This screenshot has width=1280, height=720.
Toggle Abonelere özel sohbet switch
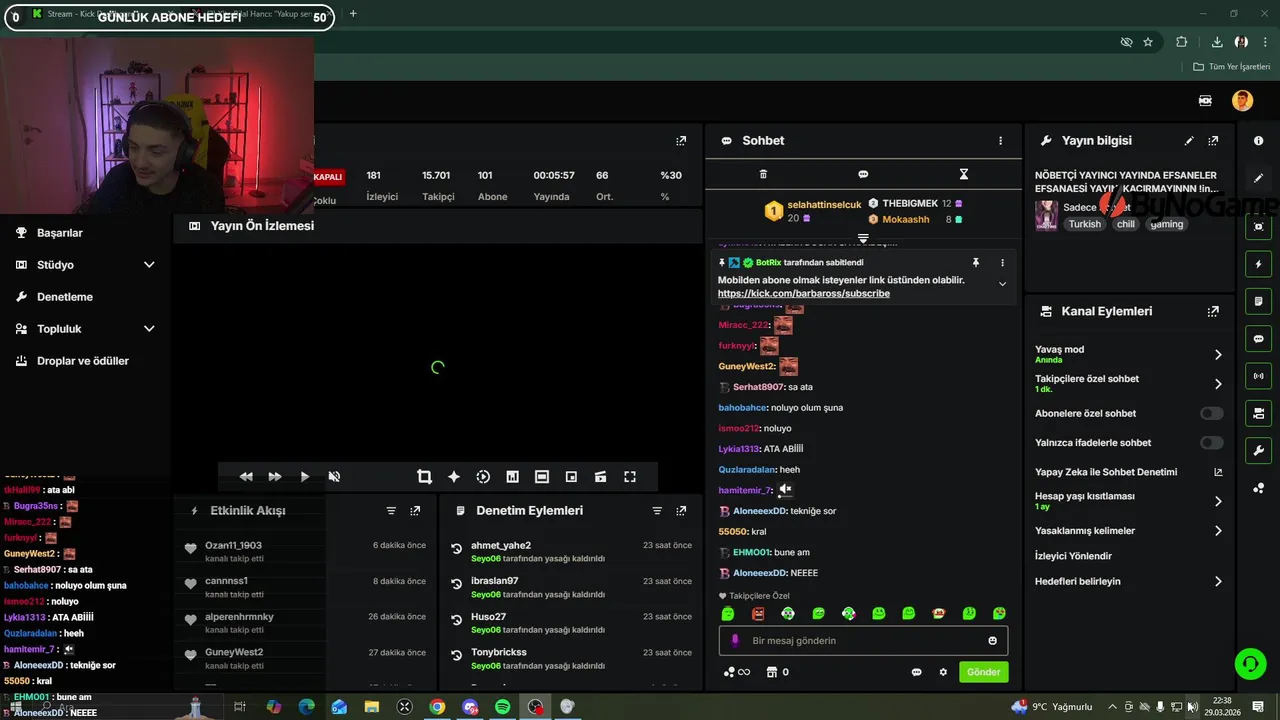coord(1211,413)
